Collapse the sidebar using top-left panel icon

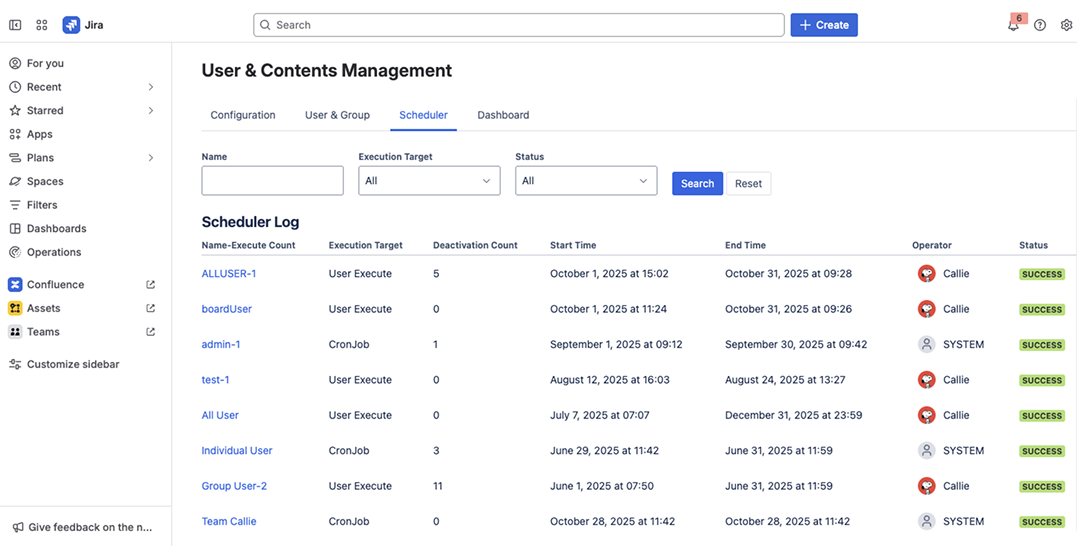[x=15, y=25]
